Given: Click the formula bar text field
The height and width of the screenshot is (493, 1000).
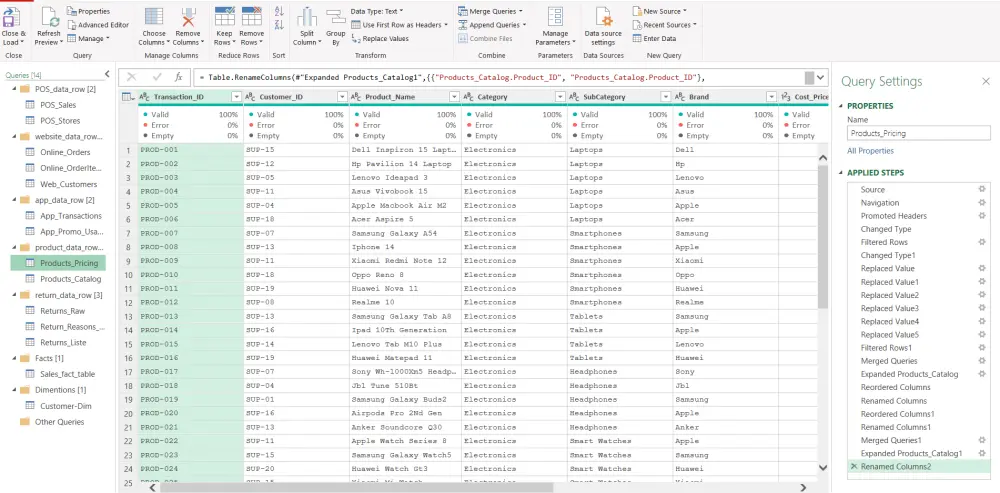Looking at the screenshot, I should [x=497, y=77].
